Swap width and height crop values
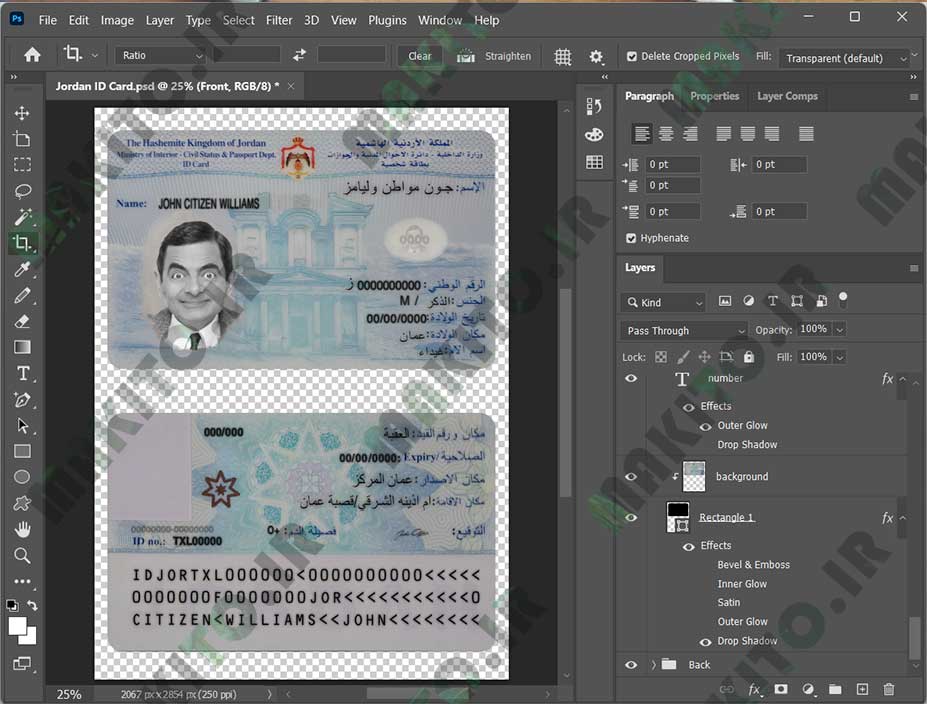This screenshot has height=704, width=927. (299, 55)
